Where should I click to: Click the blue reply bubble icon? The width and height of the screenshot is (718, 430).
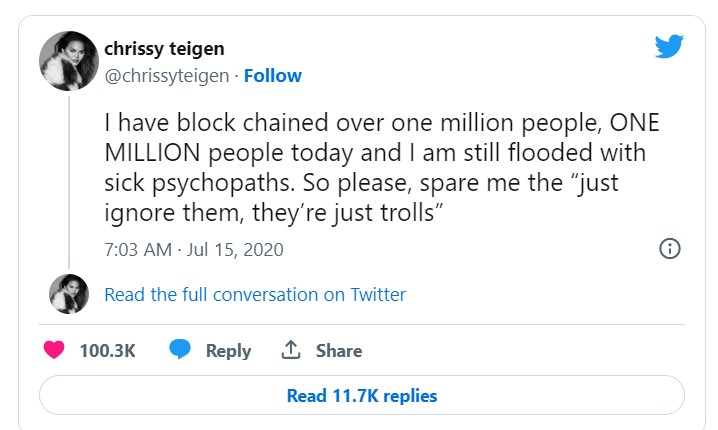click(x=180, y=350)
